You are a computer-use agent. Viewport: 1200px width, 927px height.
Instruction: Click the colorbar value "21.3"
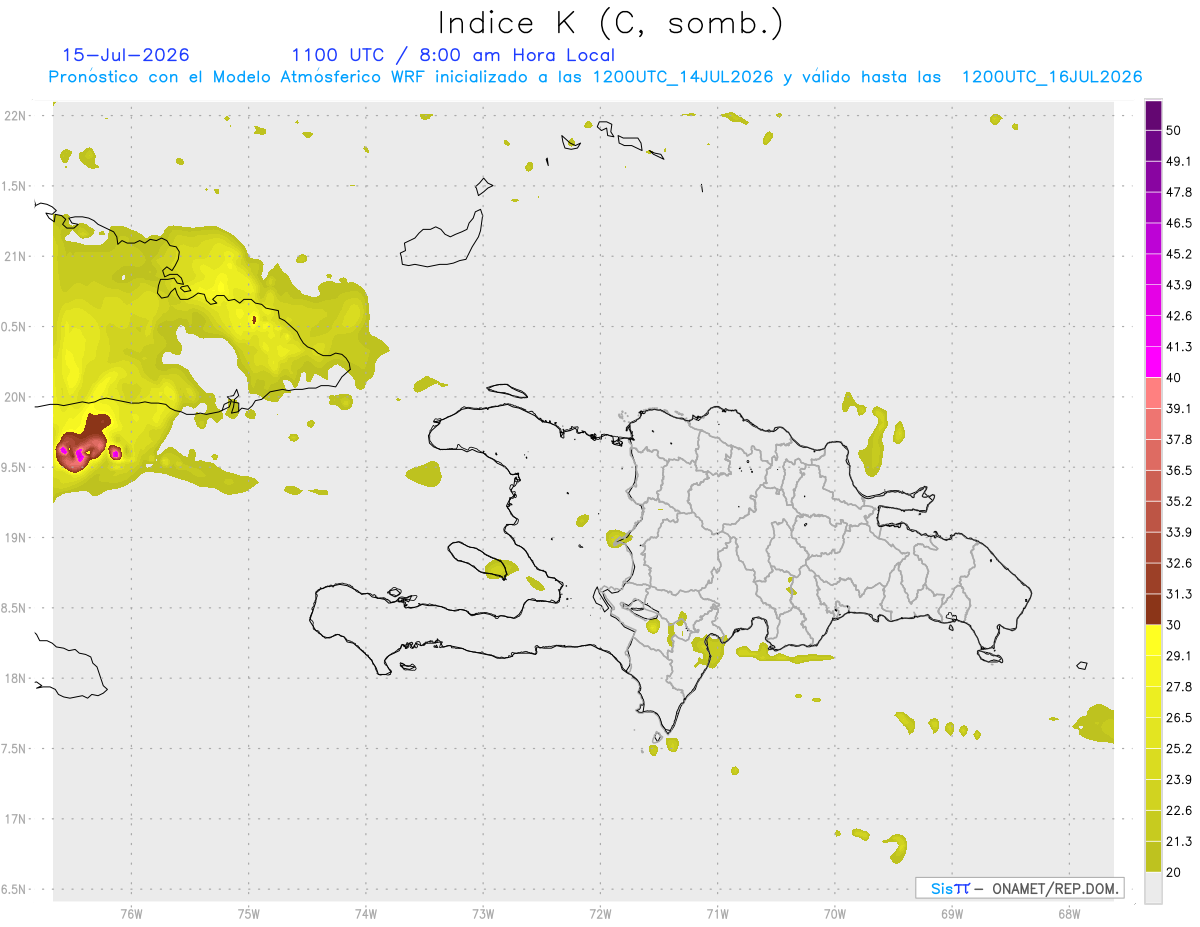[x=1179, y=841]
